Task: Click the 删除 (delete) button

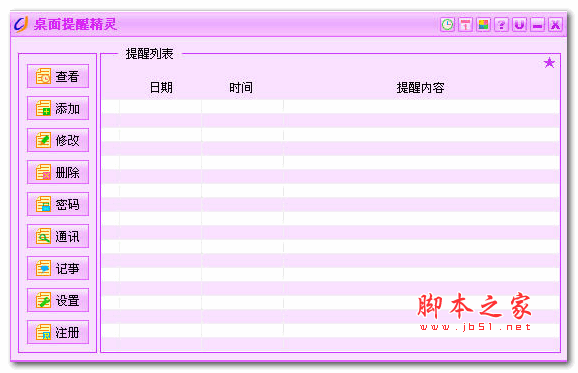Action: click(58, 172)
